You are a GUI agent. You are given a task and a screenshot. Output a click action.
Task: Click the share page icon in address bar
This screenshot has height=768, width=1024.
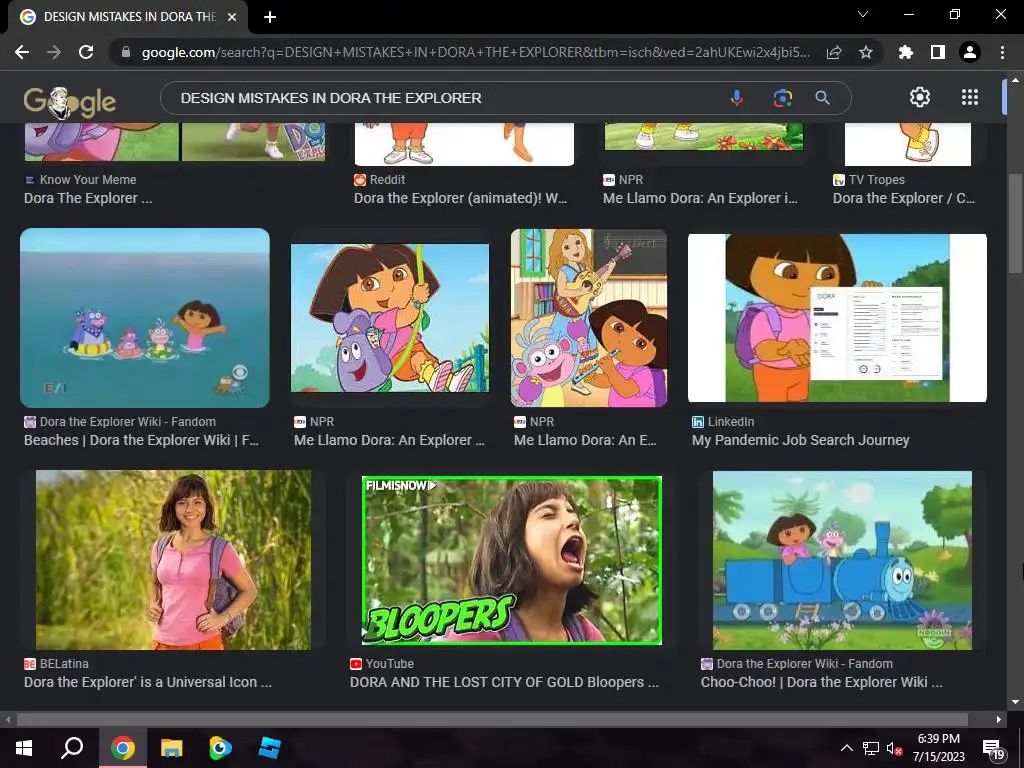pyautogui.click(x=834, y=52)
